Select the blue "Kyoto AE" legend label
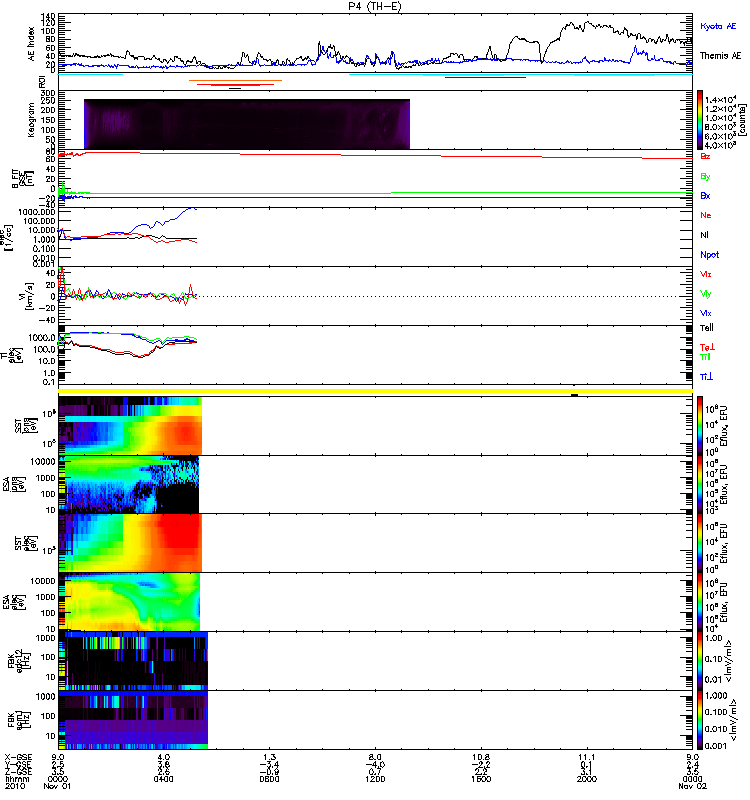This screenshot has height=800, width=750. (x=718, y=26)
